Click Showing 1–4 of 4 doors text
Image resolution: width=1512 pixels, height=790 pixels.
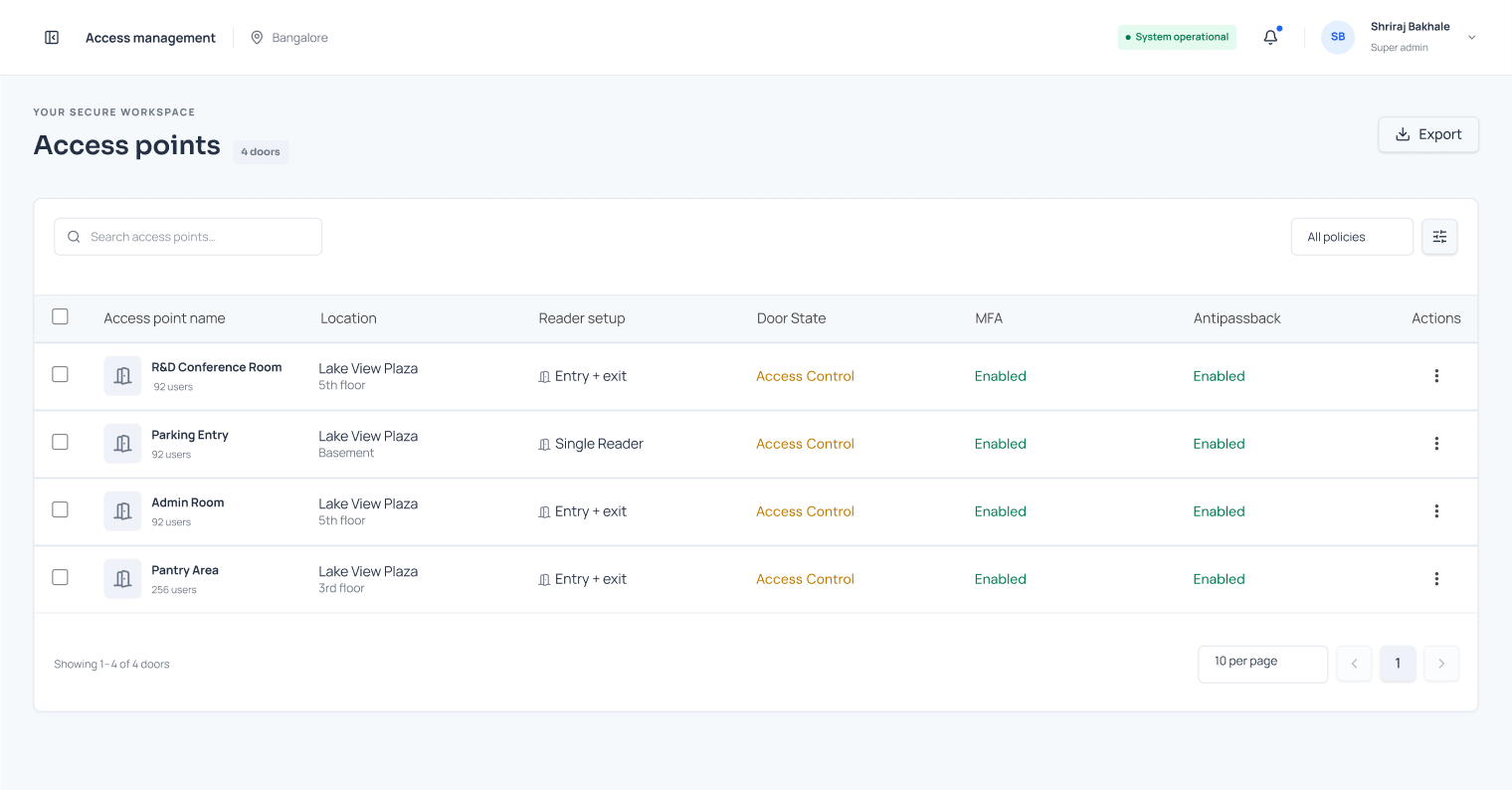pos(111,664)
